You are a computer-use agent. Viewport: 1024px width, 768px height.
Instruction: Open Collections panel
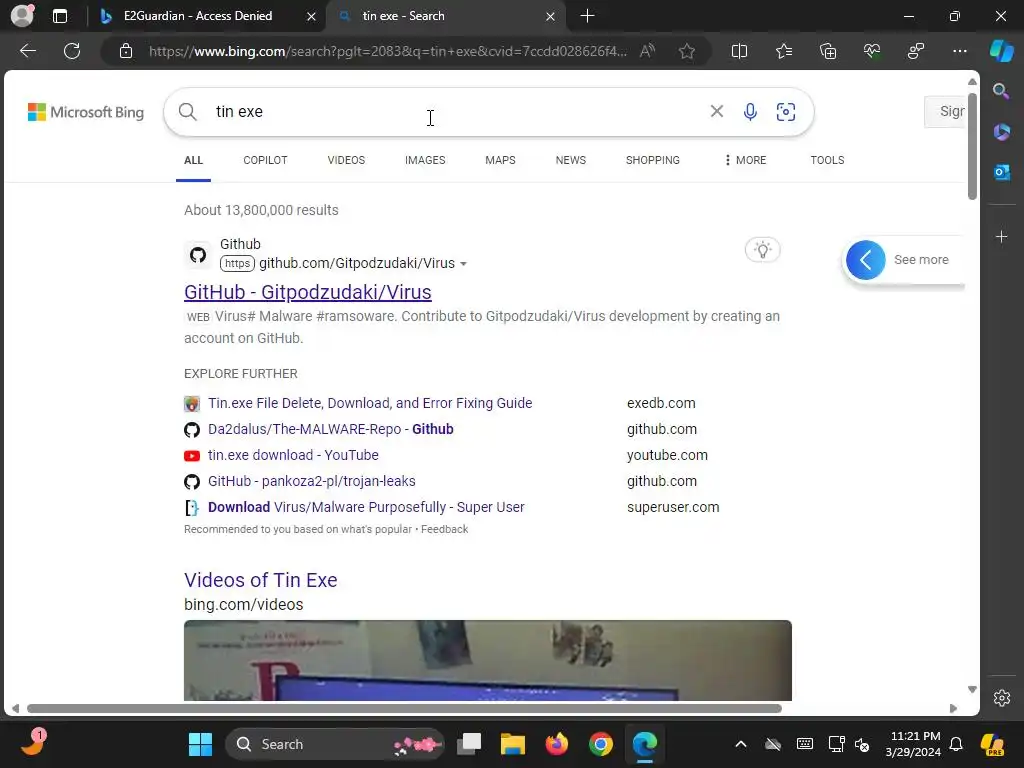(x=828, y=51)
